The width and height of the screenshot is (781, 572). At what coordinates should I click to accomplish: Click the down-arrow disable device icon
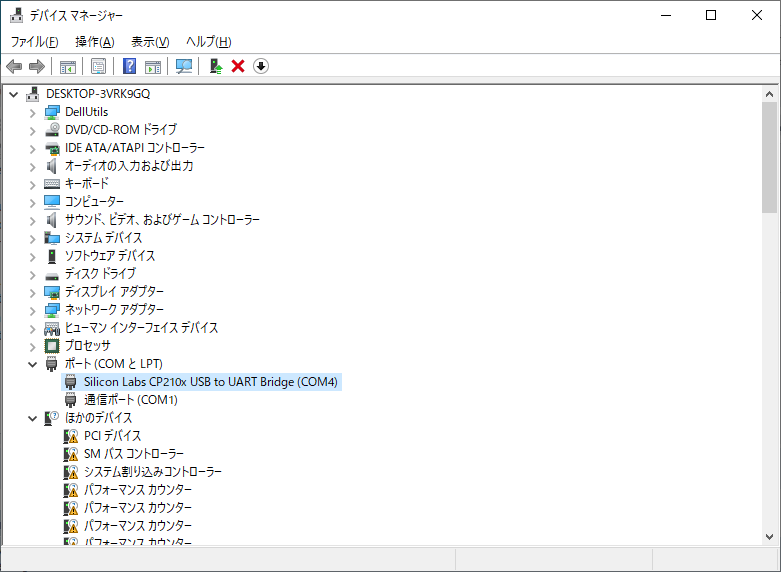point(261,66)
